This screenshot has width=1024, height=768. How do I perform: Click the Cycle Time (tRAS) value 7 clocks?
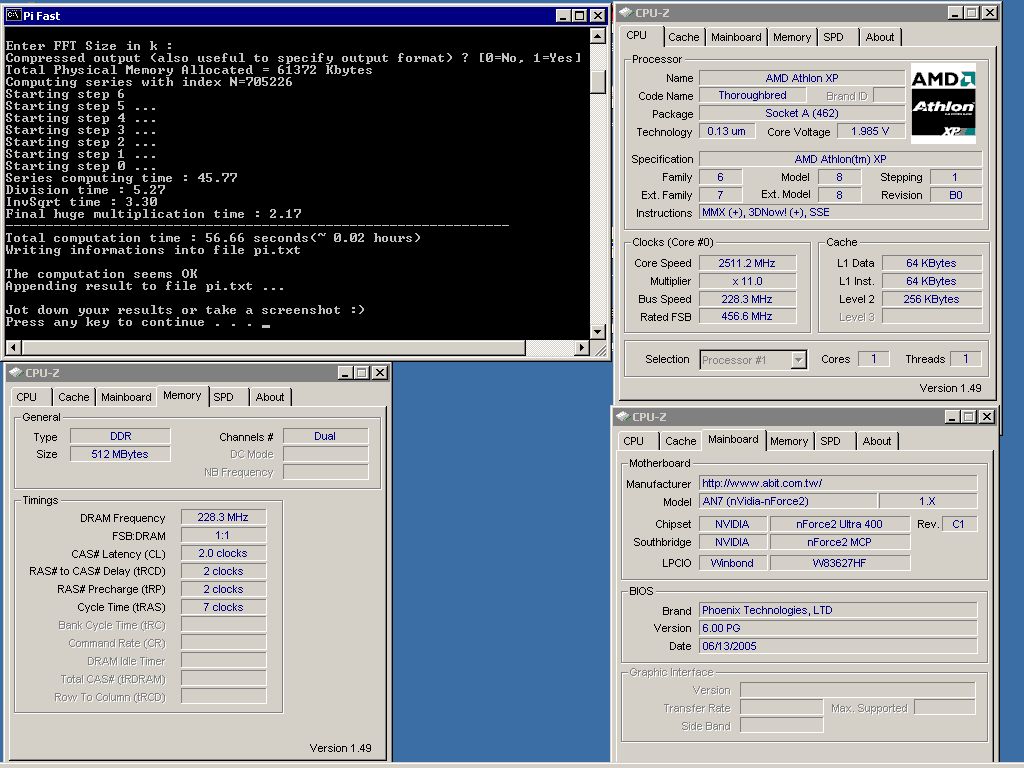223,607
